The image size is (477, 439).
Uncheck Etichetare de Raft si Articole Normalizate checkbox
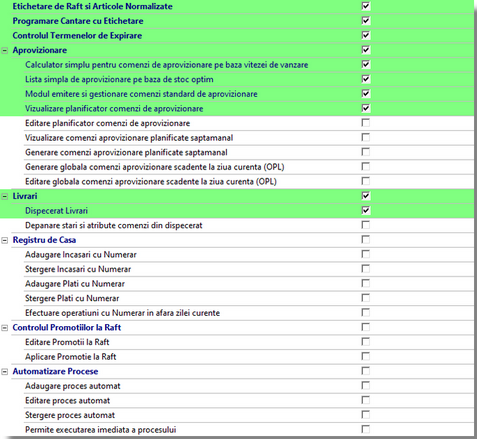(x=366, y=6)
